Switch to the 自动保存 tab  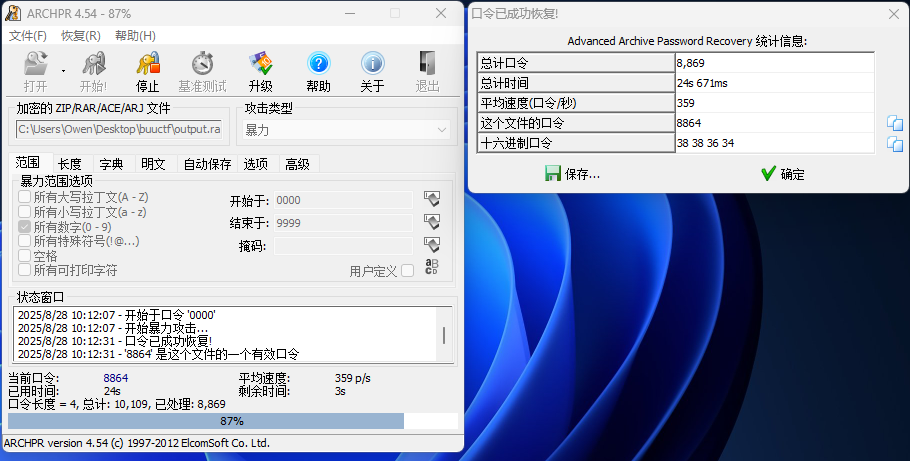[207, 164]
